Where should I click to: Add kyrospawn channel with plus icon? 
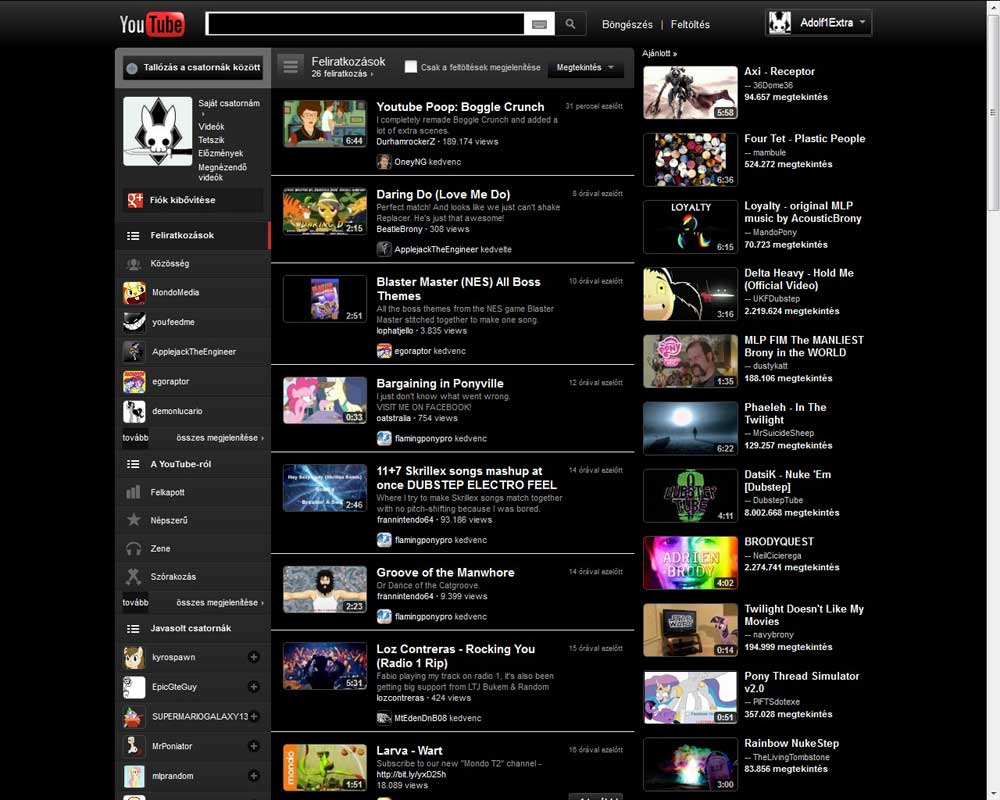tap(253, 657)
